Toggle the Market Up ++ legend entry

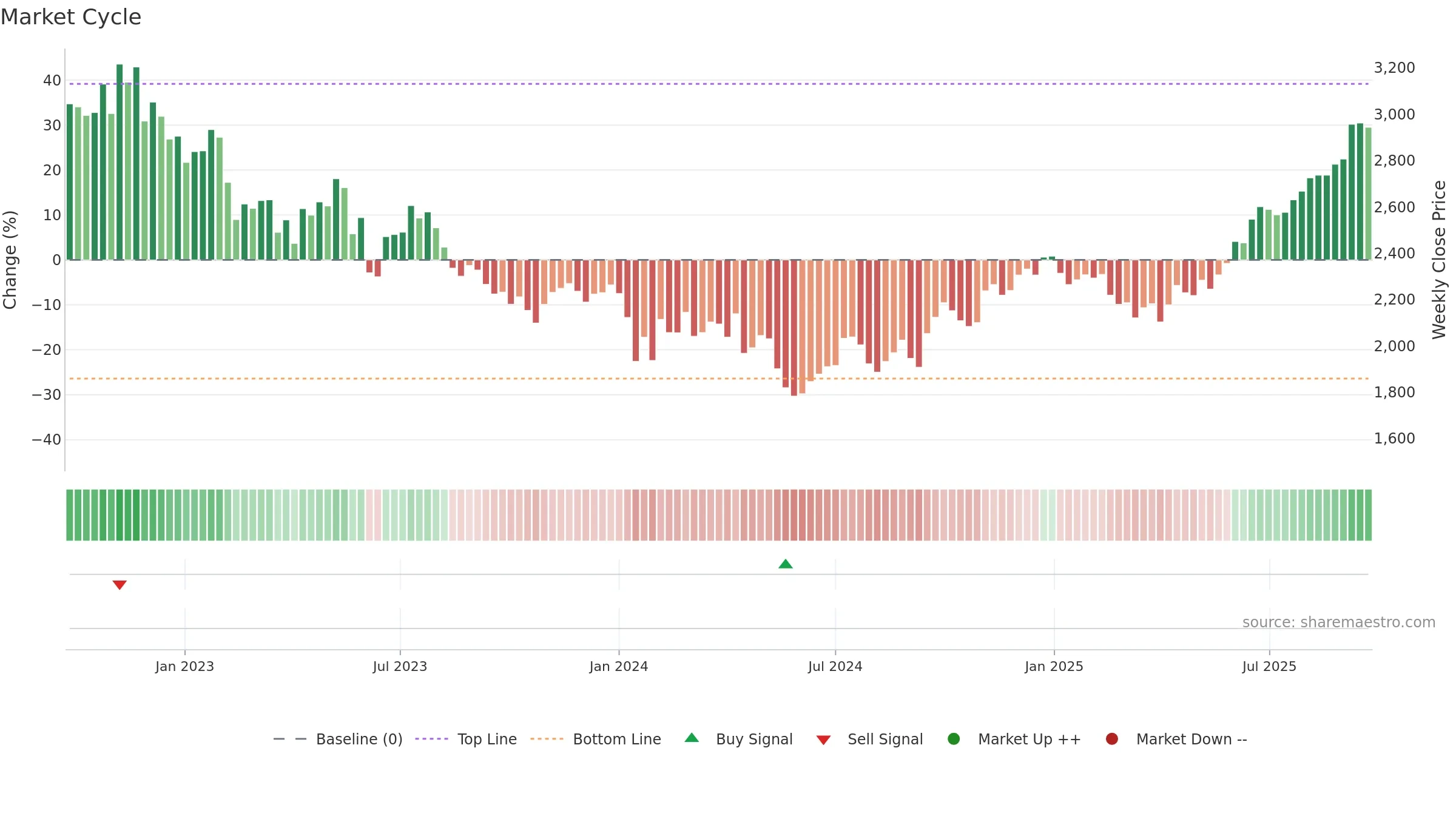click(1014, 739)
